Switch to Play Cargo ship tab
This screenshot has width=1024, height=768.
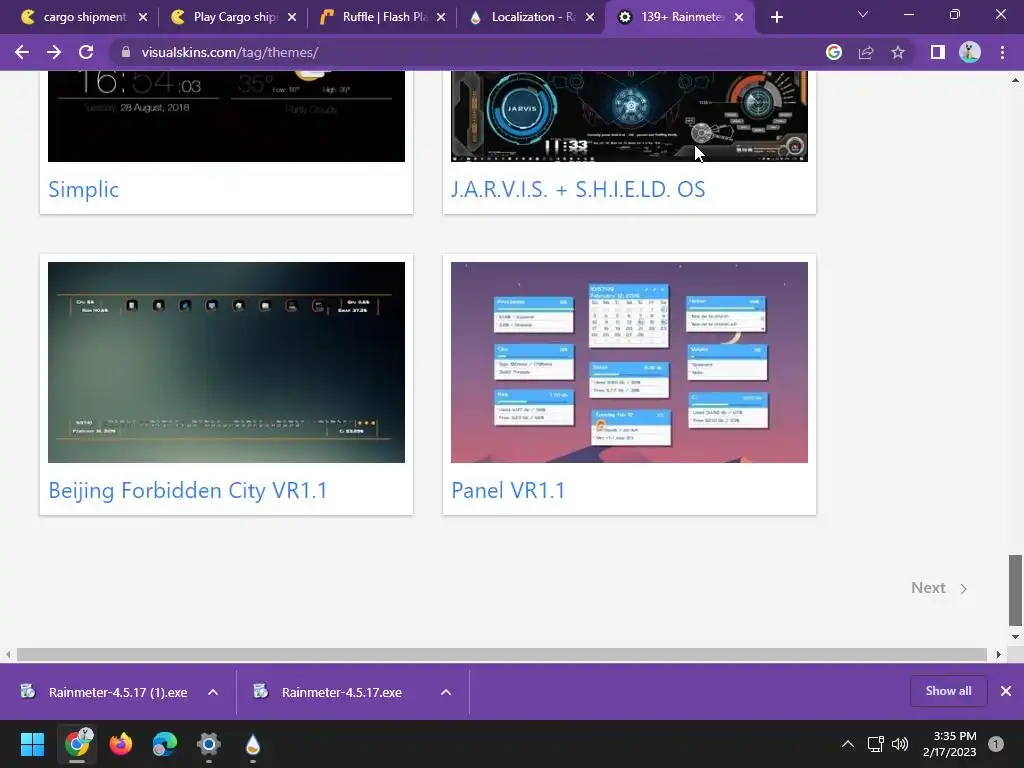click(233, 17)
